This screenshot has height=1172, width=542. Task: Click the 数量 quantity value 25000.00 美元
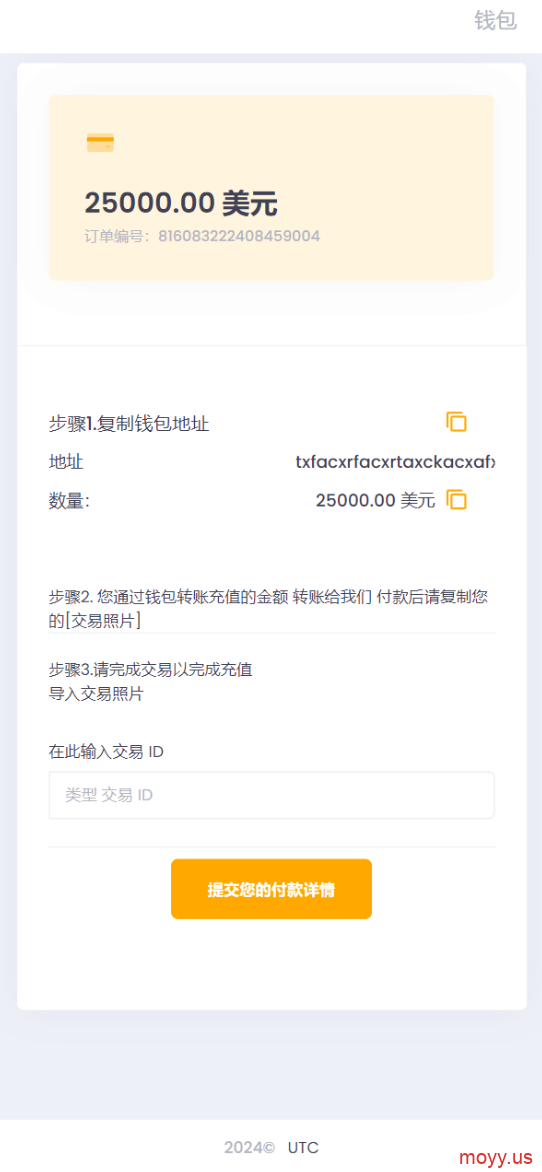[375, 501]
